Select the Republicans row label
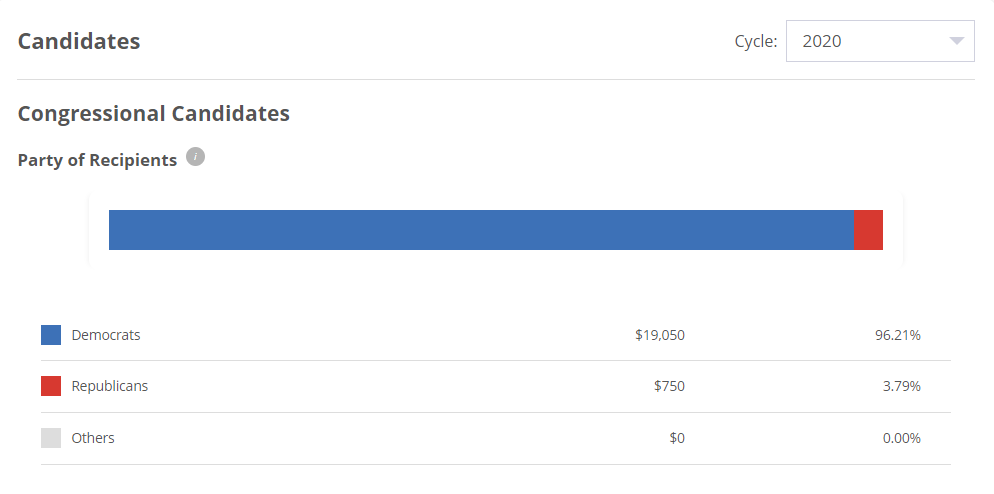The image size is (994, 494). (x=109, y=386)
